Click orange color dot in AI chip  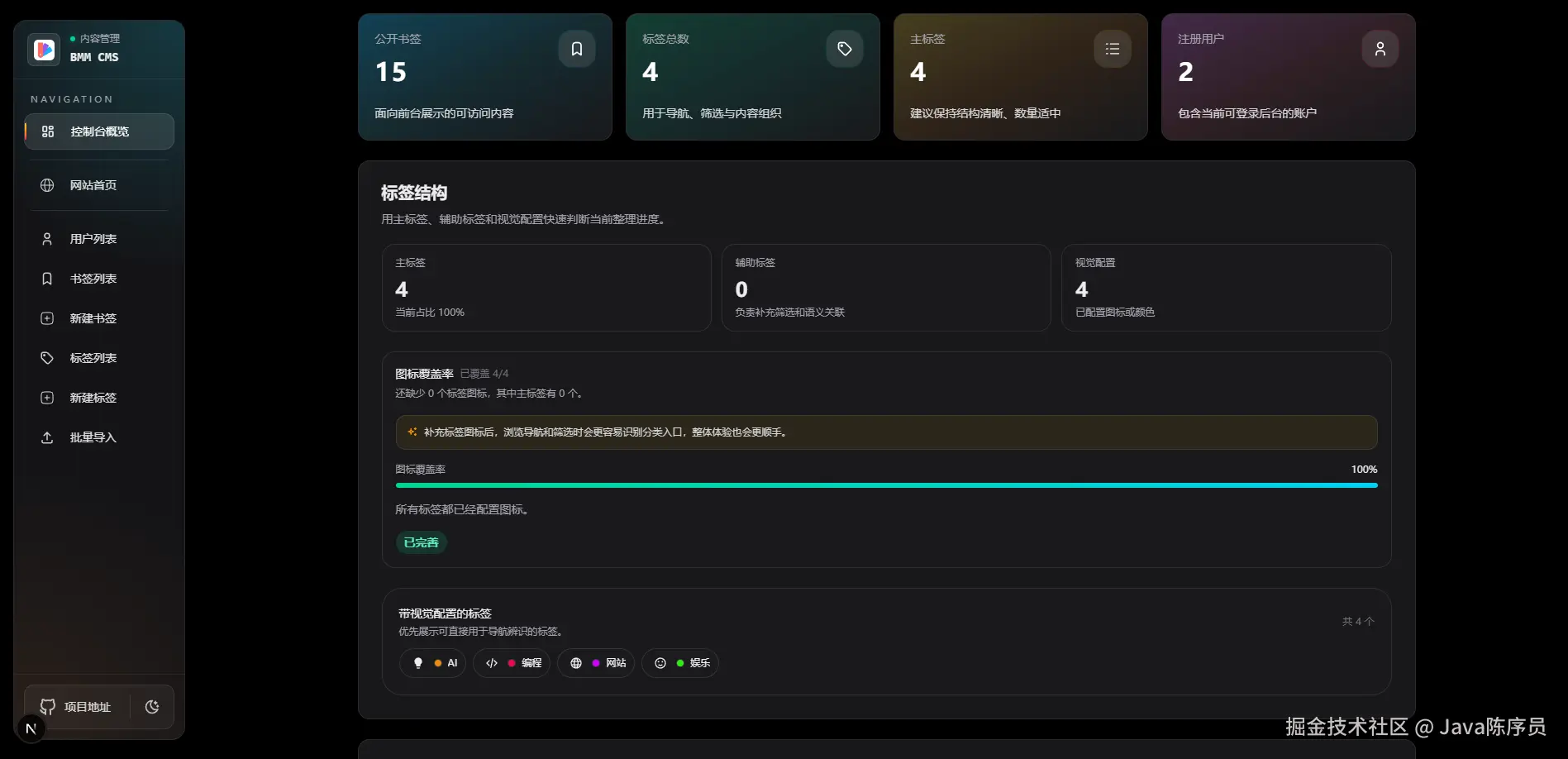(438, 663)
